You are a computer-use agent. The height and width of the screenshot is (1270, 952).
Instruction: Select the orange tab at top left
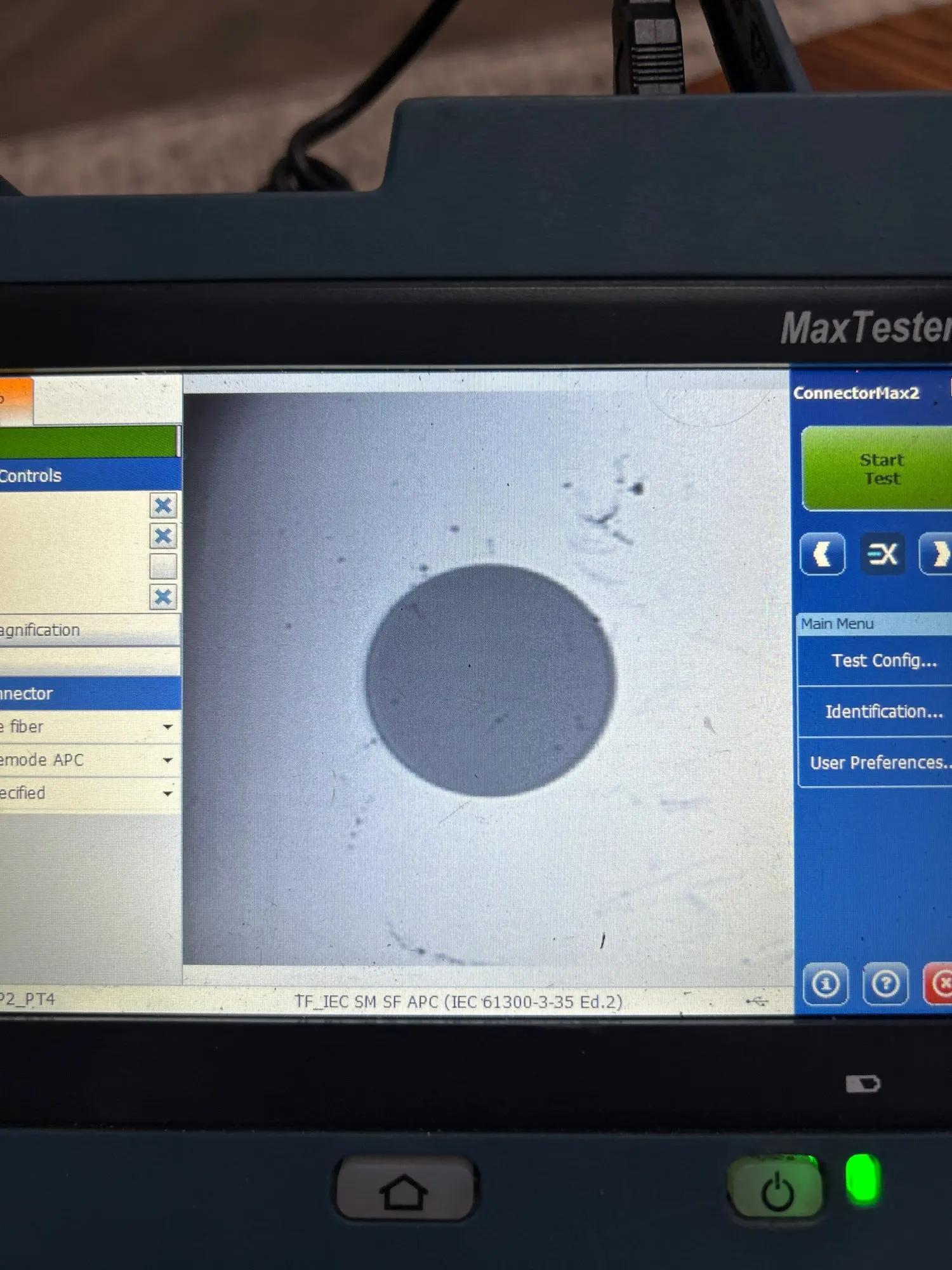pyautogui.click(x=15, y=400)
